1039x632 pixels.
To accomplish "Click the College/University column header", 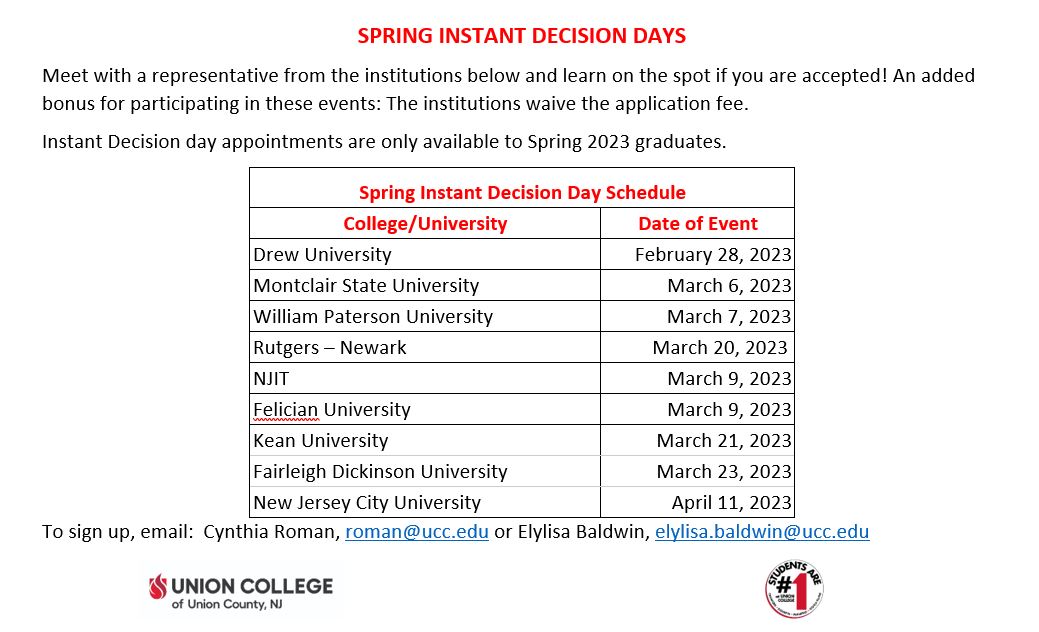I will click(425, 224).
